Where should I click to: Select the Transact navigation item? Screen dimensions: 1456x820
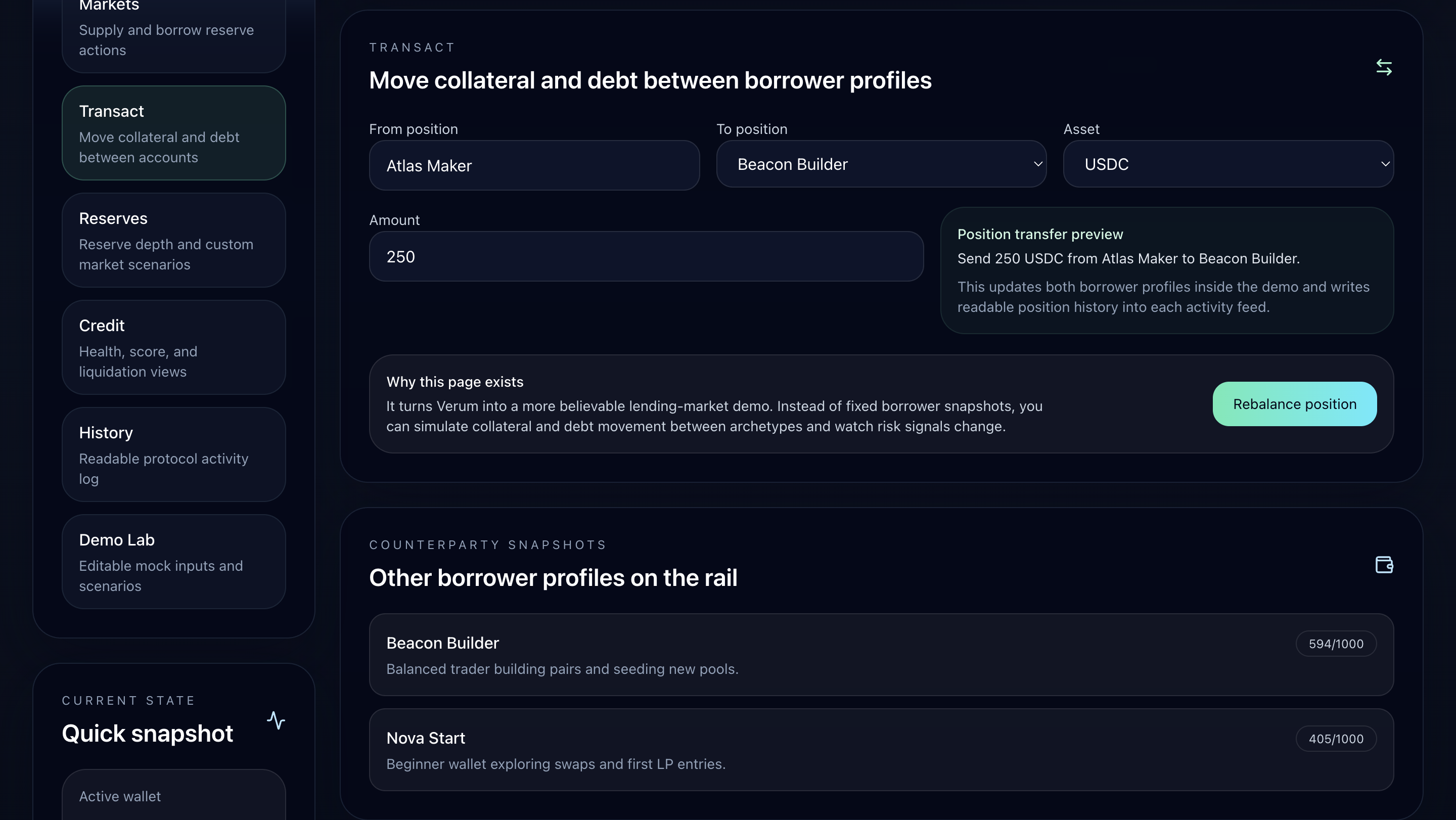(x=173, y=133)
